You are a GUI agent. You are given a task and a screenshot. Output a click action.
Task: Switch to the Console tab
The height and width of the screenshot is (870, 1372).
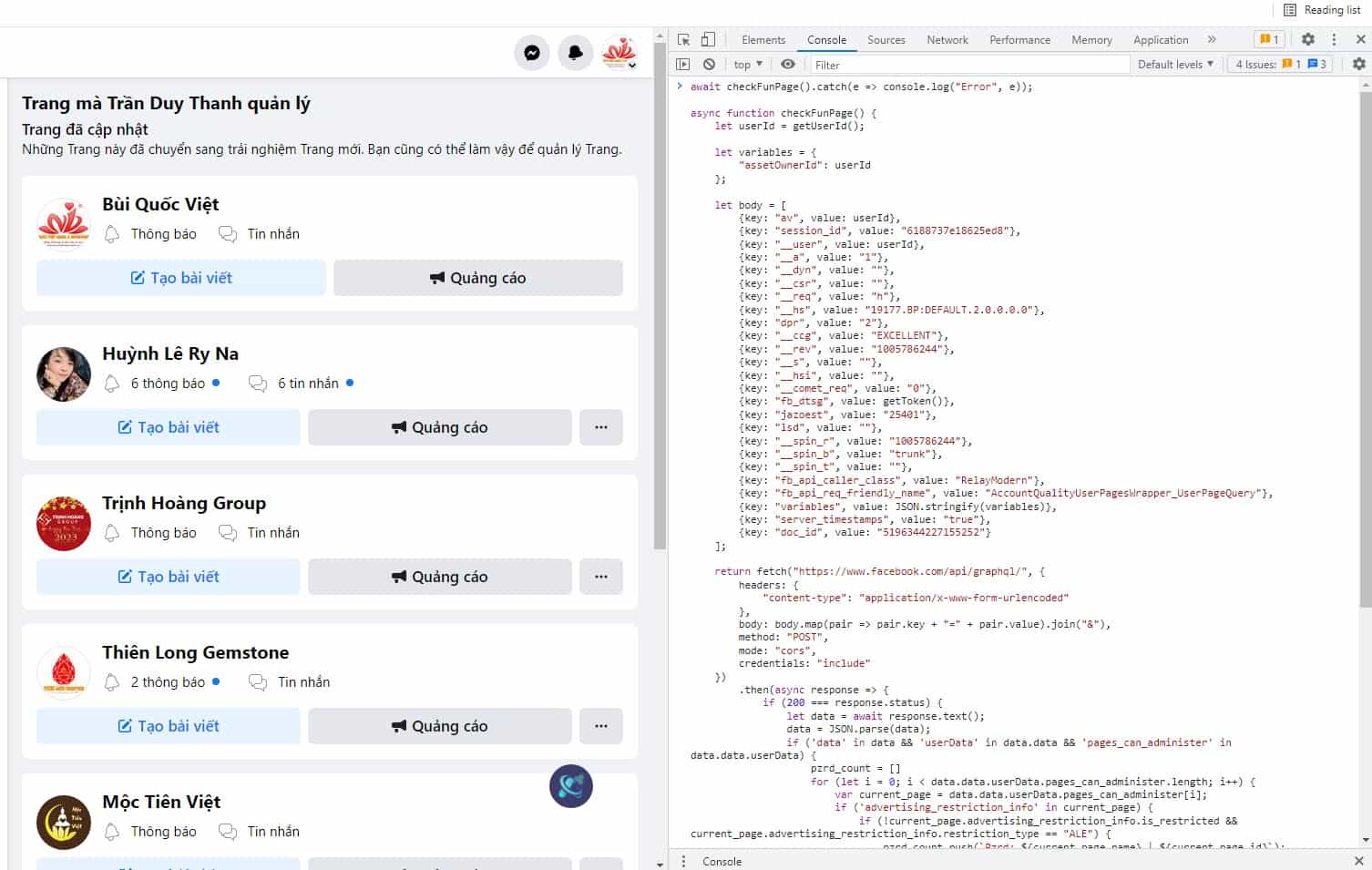[x=826, y=40]
